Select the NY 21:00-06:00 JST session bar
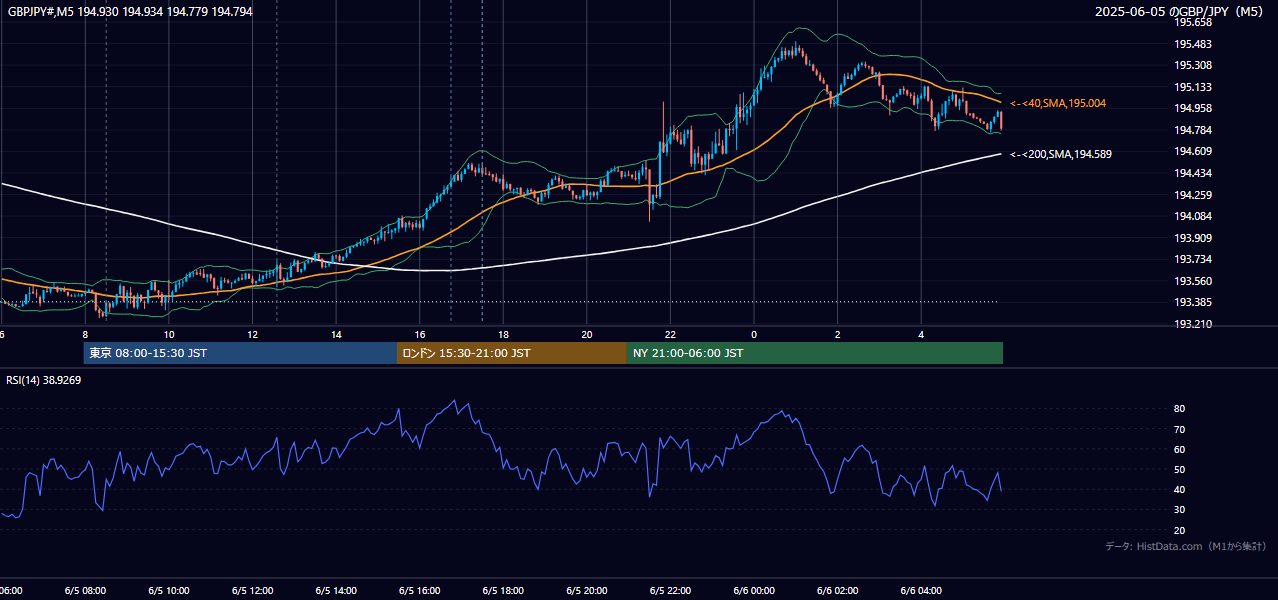 click(x=815, y=353)
